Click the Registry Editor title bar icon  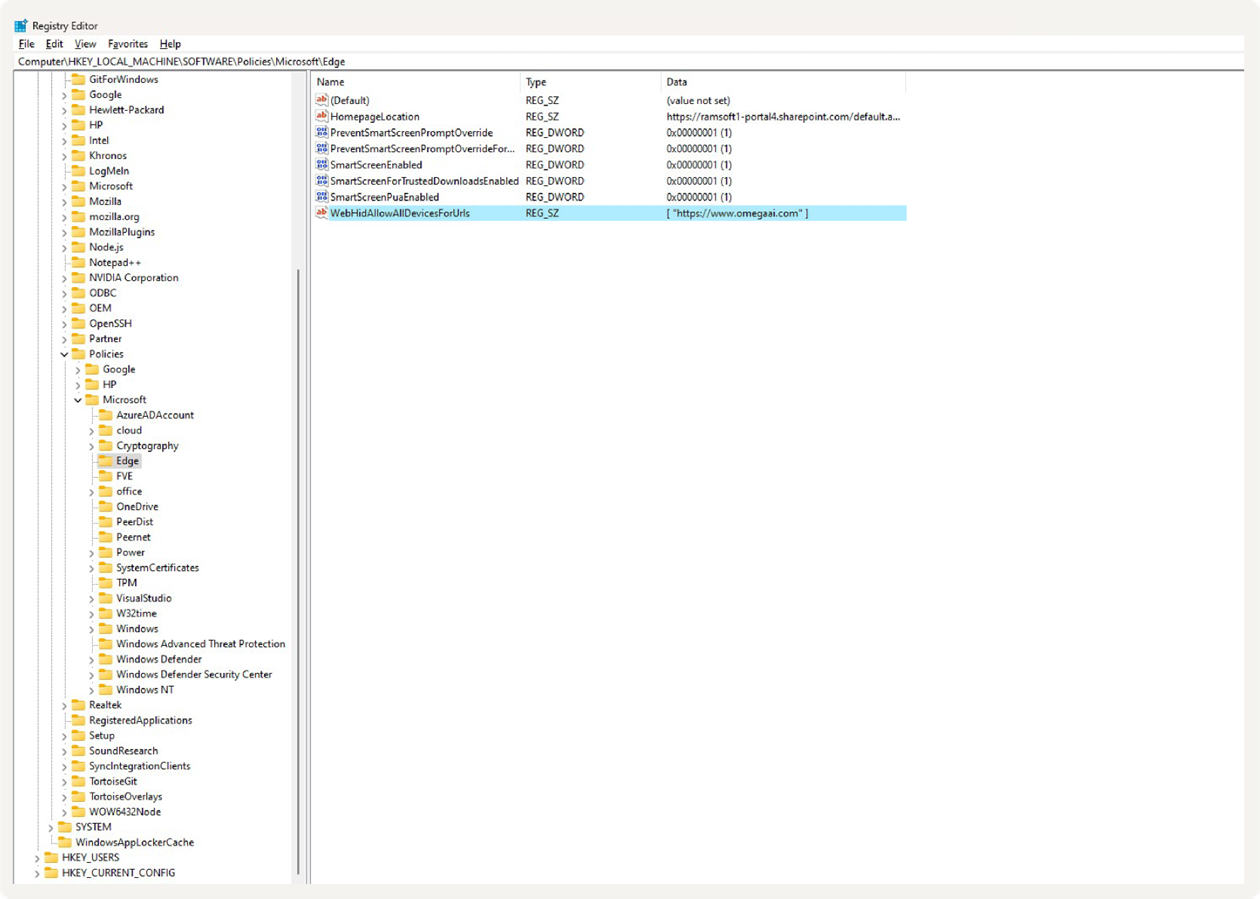(21, 26)
